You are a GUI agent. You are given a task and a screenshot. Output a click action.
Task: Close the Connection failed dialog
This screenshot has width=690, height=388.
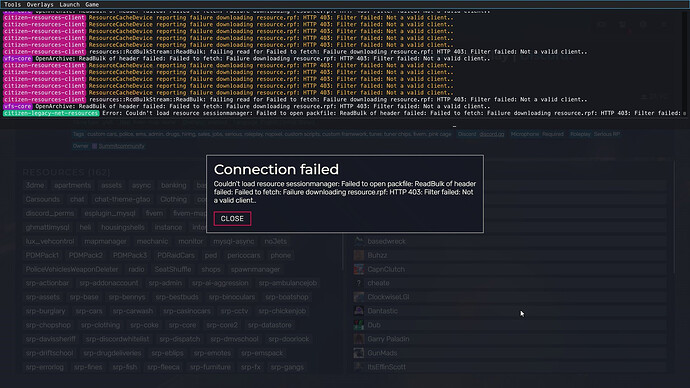[x=232, y=219]
